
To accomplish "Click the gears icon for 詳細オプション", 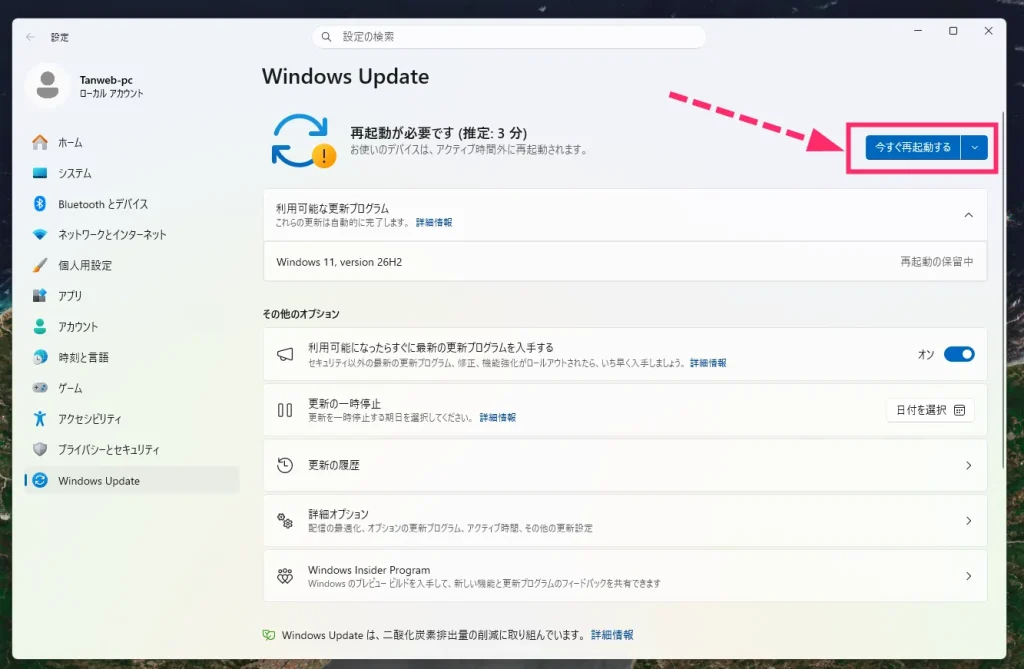I will (285, 521).
